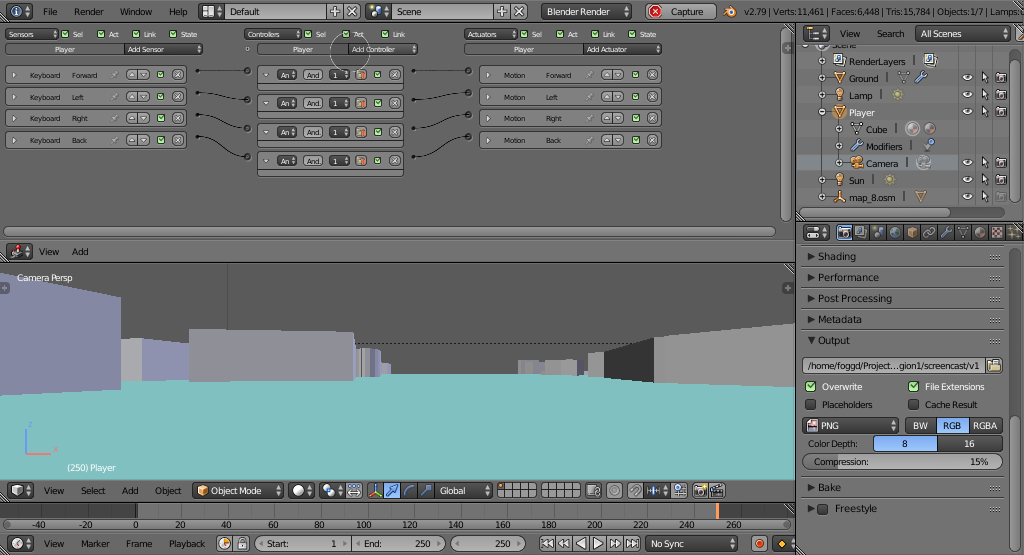Expand the Bake panel
The width and height of the screenshot is (1024, 555).
click(x=829, y=488)
